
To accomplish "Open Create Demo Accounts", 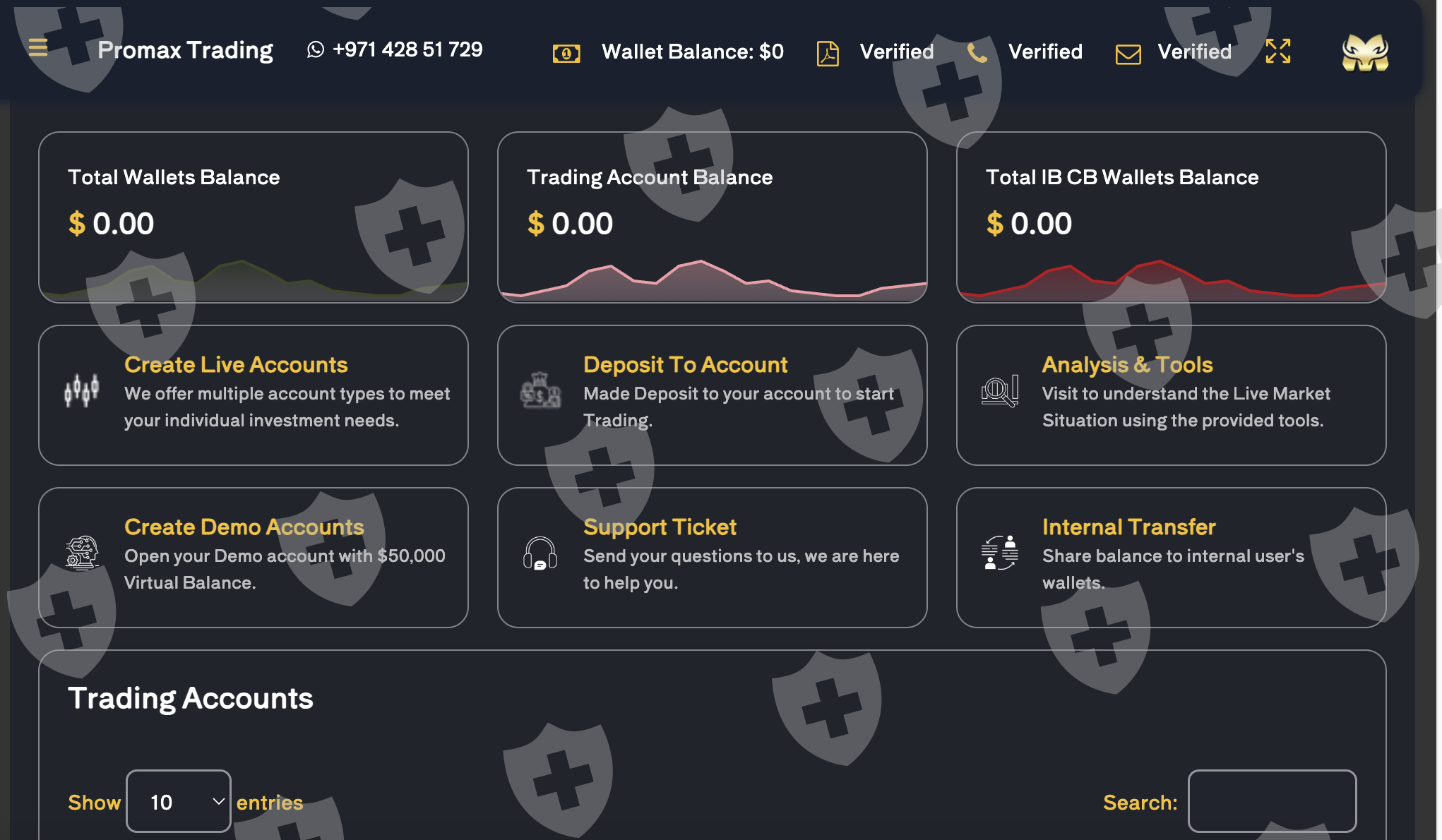I will tap(244, 527).
